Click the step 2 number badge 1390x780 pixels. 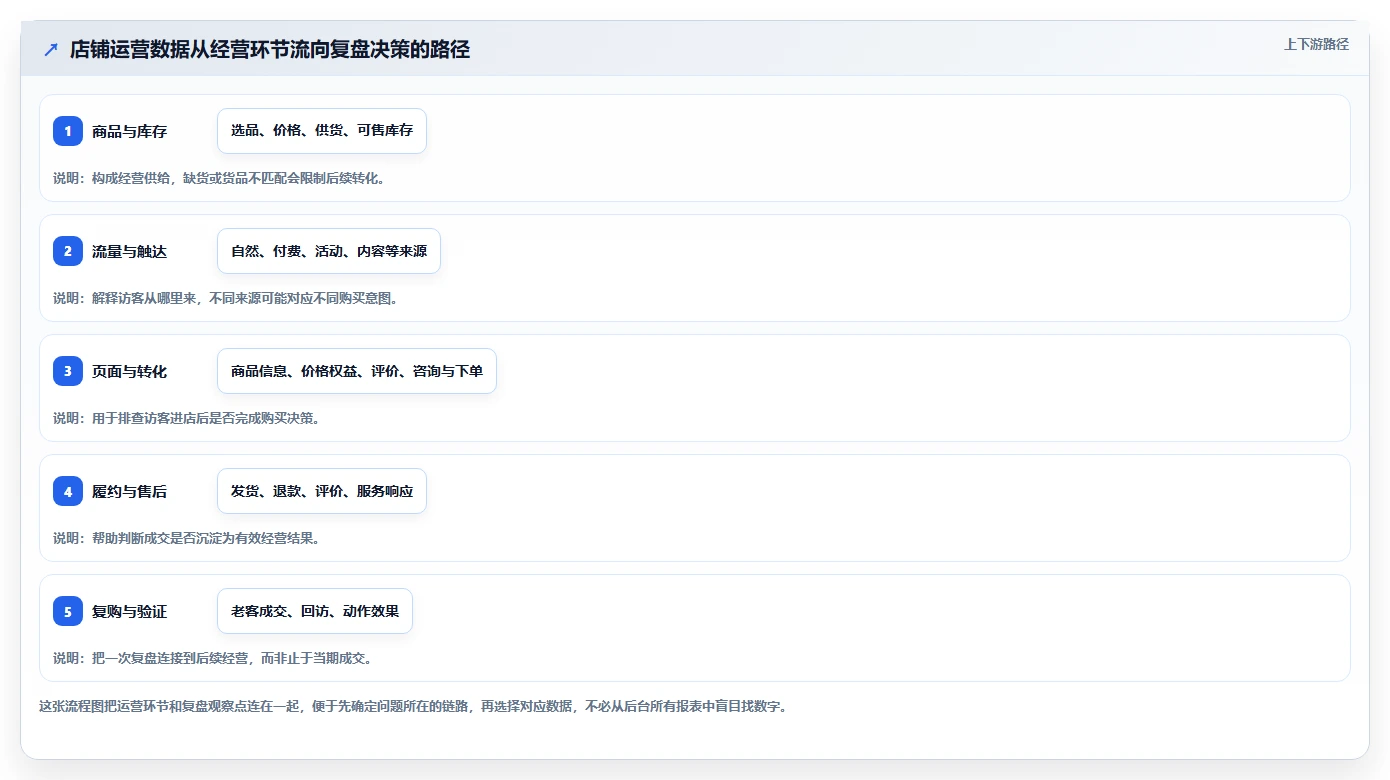[68, 251]
